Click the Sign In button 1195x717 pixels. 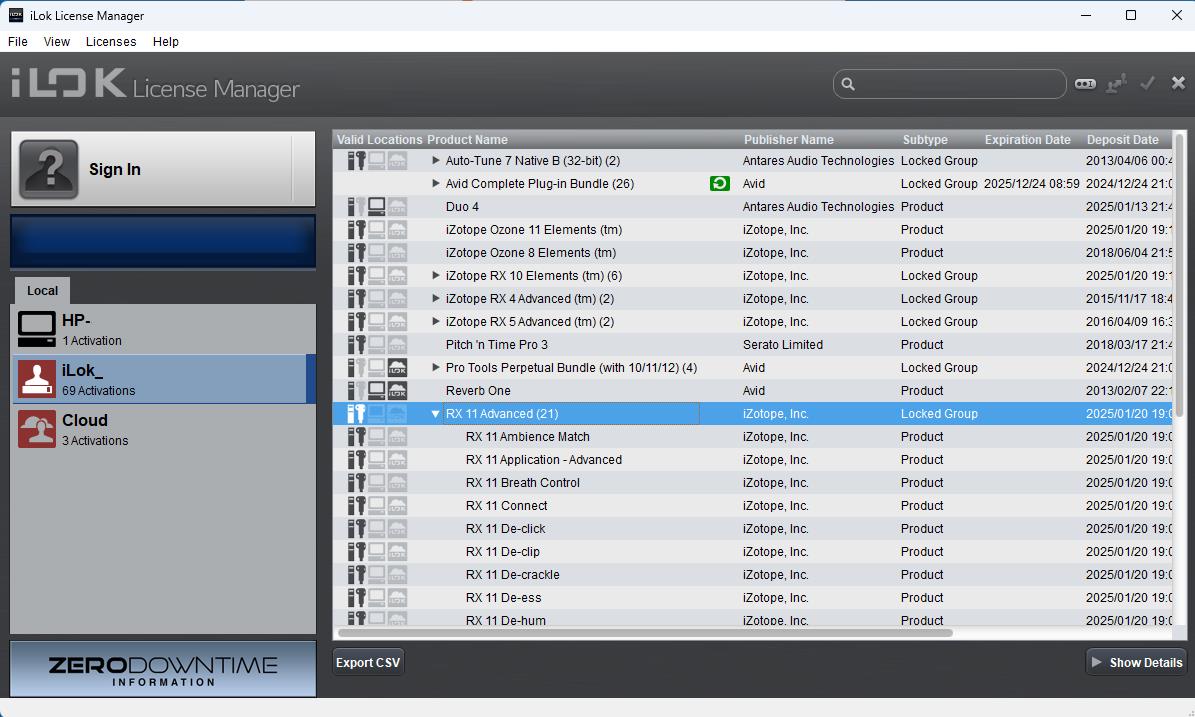[x=163, y=169]
